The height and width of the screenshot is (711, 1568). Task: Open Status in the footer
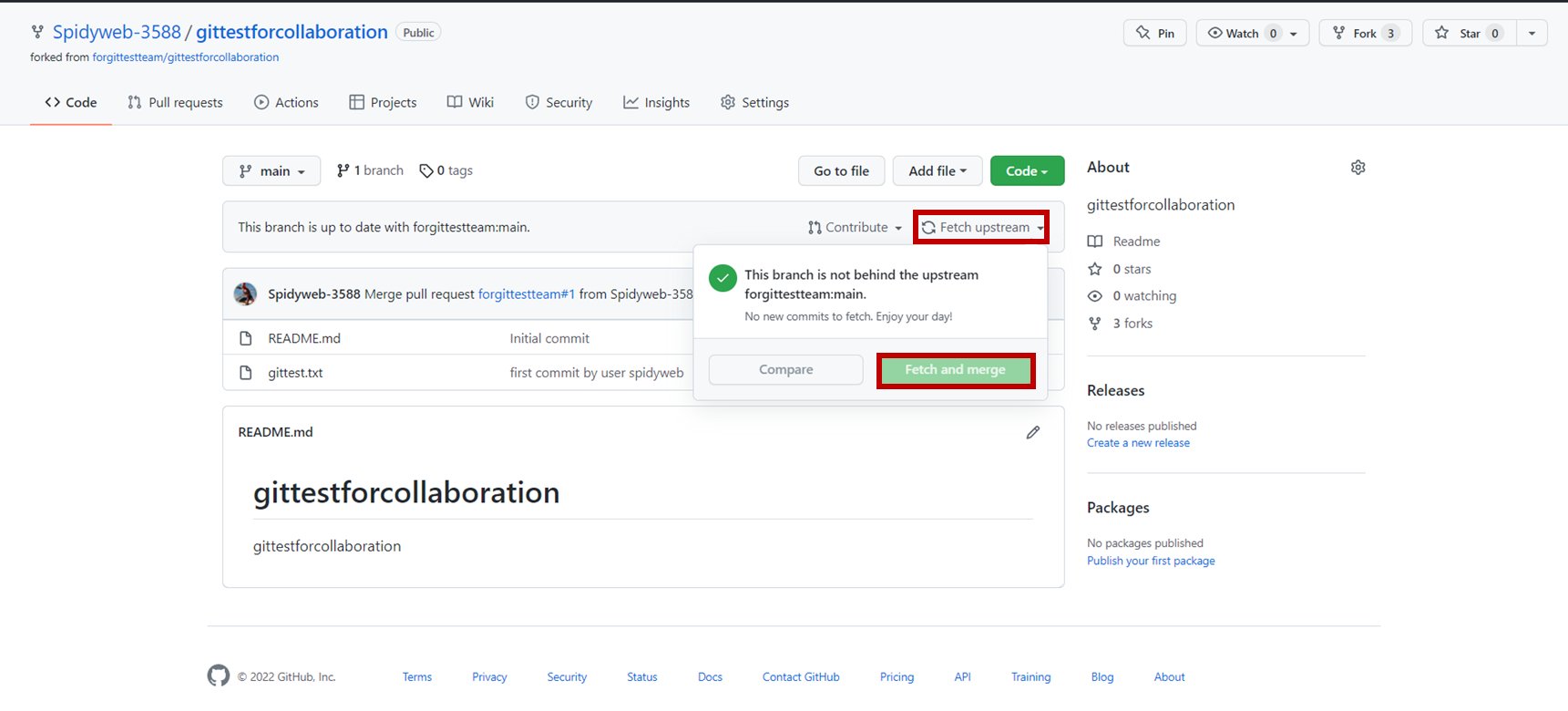click(x=642, y=677)
